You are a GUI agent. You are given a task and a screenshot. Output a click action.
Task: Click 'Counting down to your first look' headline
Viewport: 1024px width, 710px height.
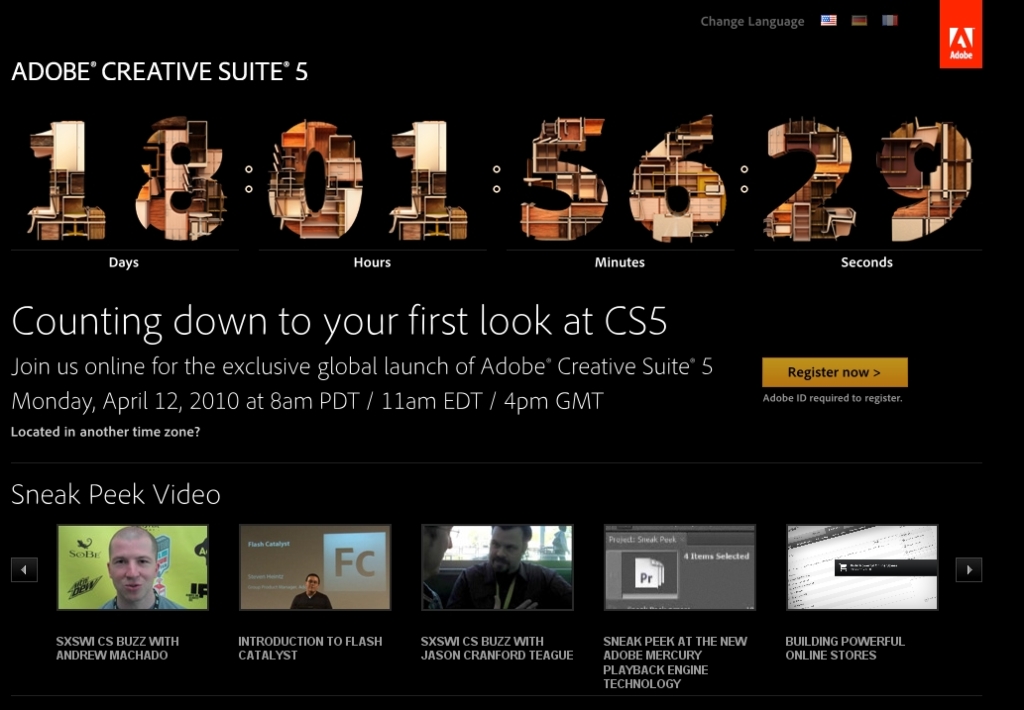tap(339, 321)
